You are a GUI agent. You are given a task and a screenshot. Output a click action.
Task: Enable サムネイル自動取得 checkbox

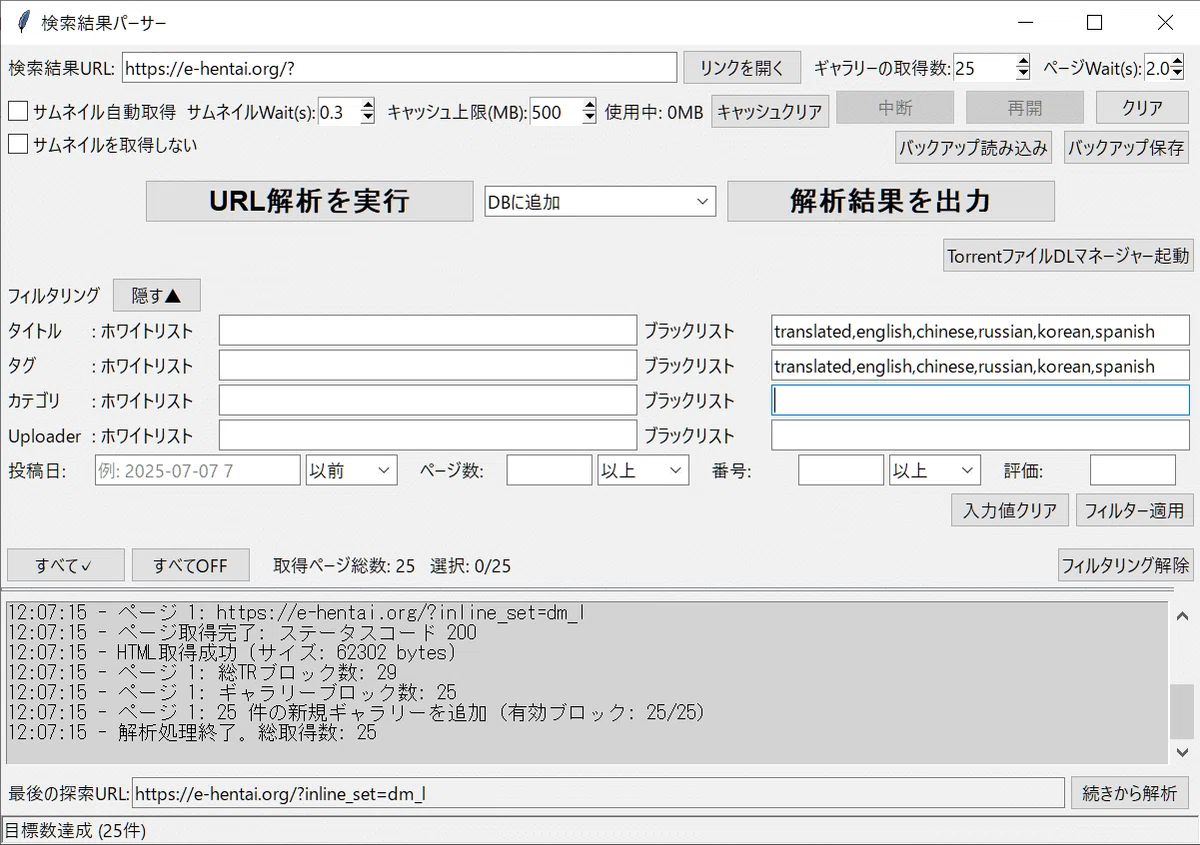(x=18, y=112)
